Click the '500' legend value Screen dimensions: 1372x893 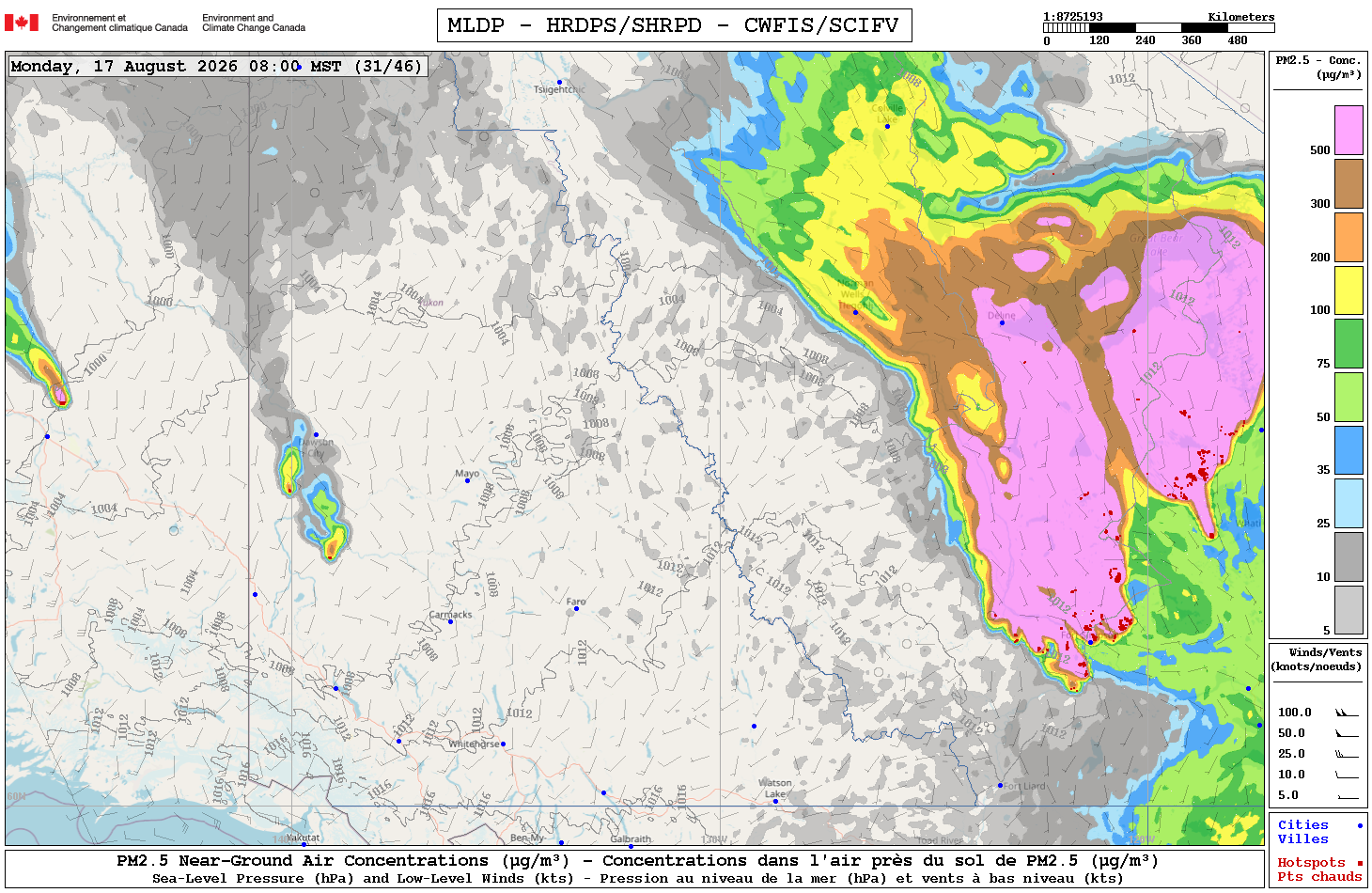pos(1319,150)
